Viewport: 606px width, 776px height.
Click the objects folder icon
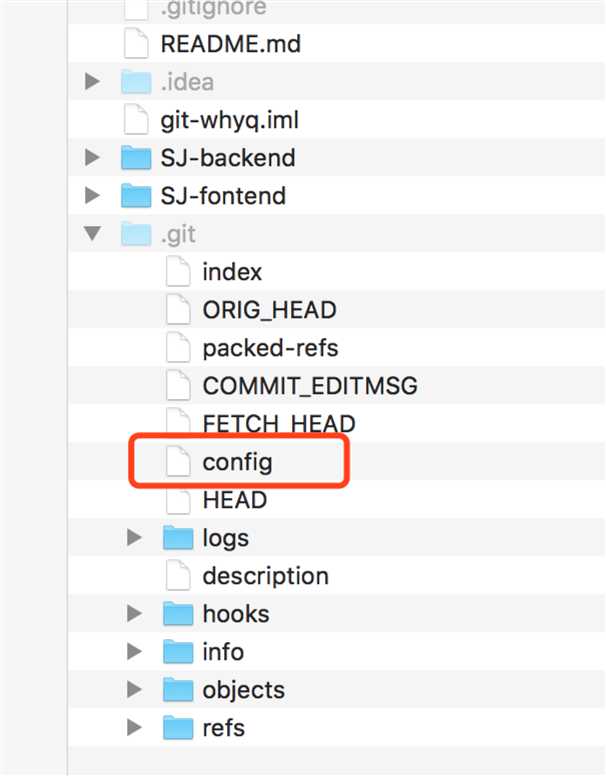click(177, 690)
